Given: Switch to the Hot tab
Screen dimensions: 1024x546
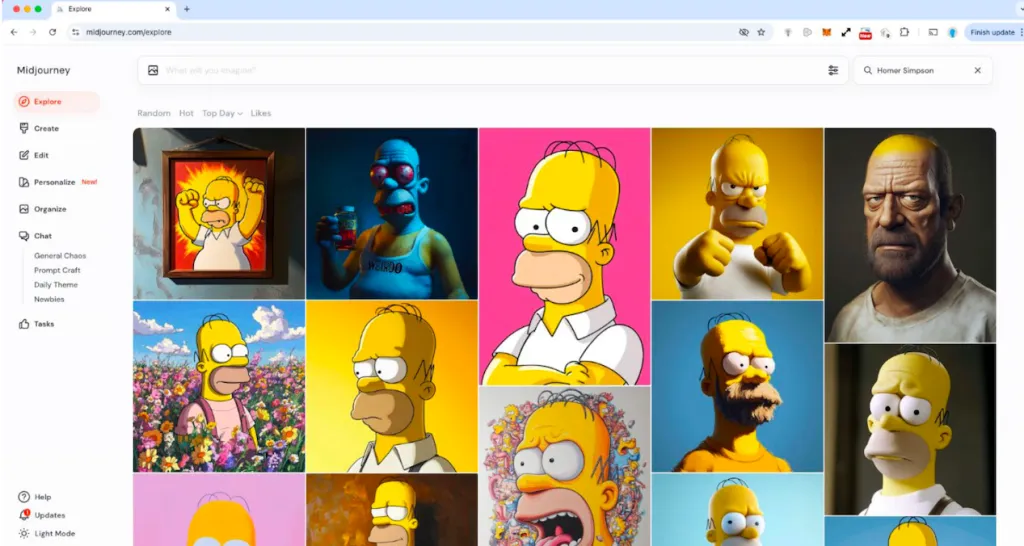Looking at the screenshot, I should [x=186, y=114].
